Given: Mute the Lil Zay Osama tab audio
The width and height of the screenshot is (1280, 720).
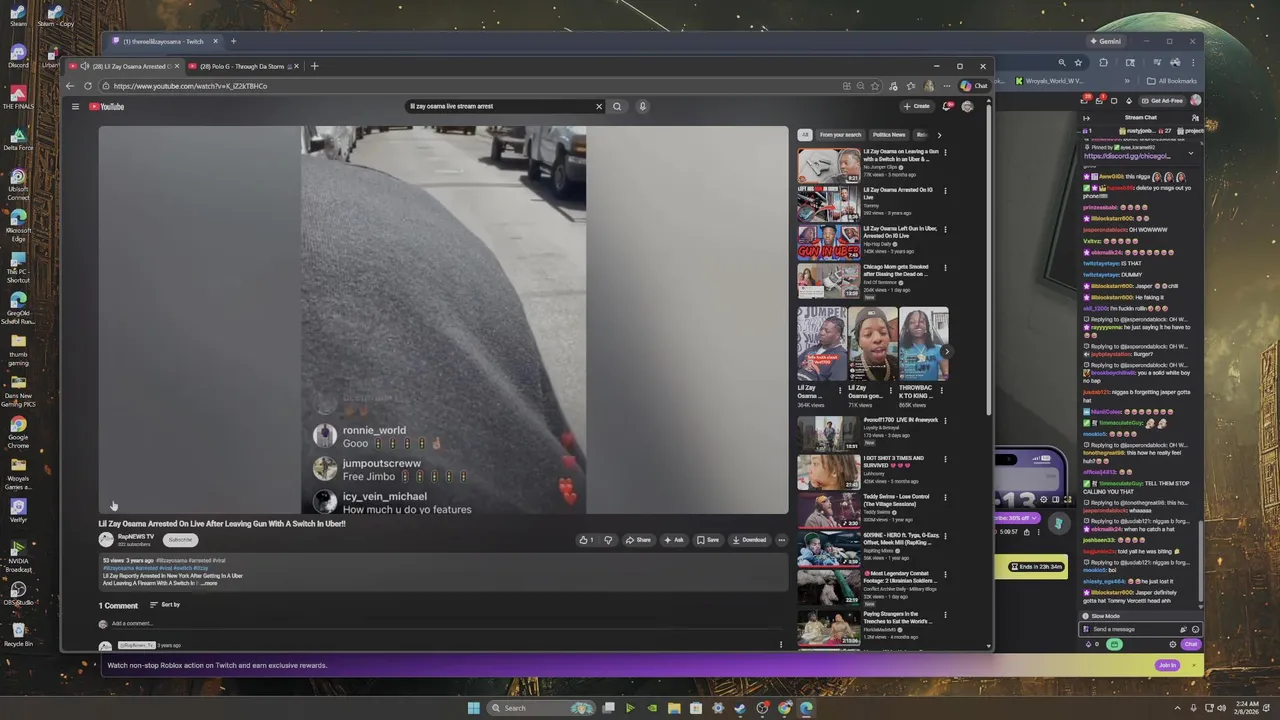Looking at the screenshot, I should 84,66.
